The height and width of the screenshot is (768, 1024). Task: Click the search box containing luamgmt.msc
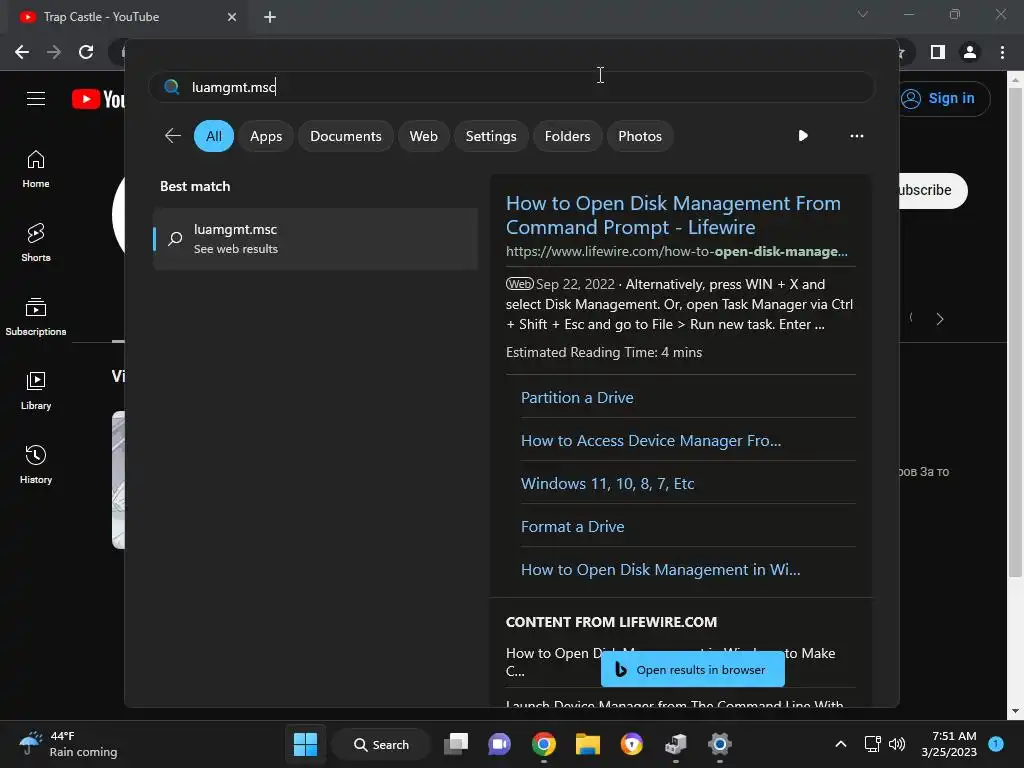coord(511,87)
